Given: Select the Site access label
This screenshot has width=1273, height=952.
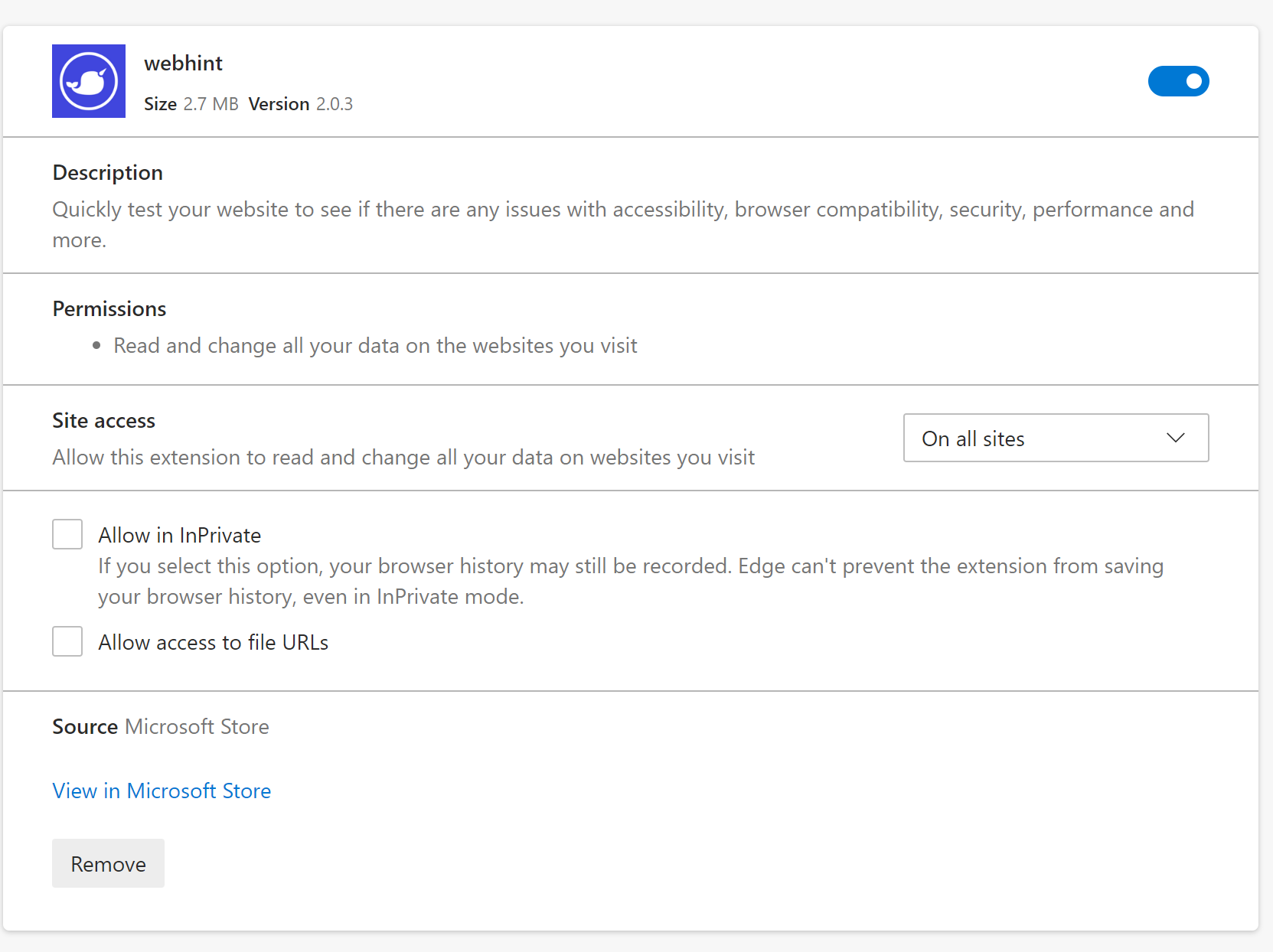Looking at the screenshot, I should point(103,420).
